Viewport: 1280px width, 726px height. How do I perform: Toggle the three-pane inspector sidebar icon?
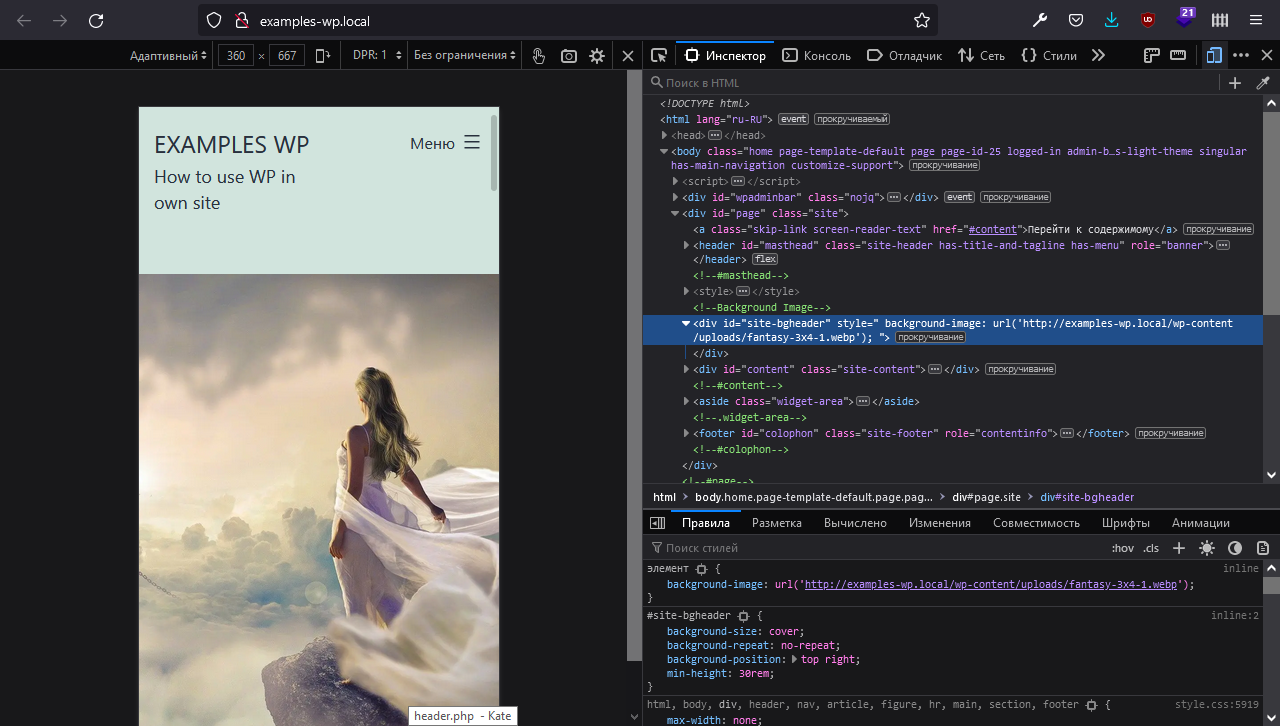coord(658,523)
